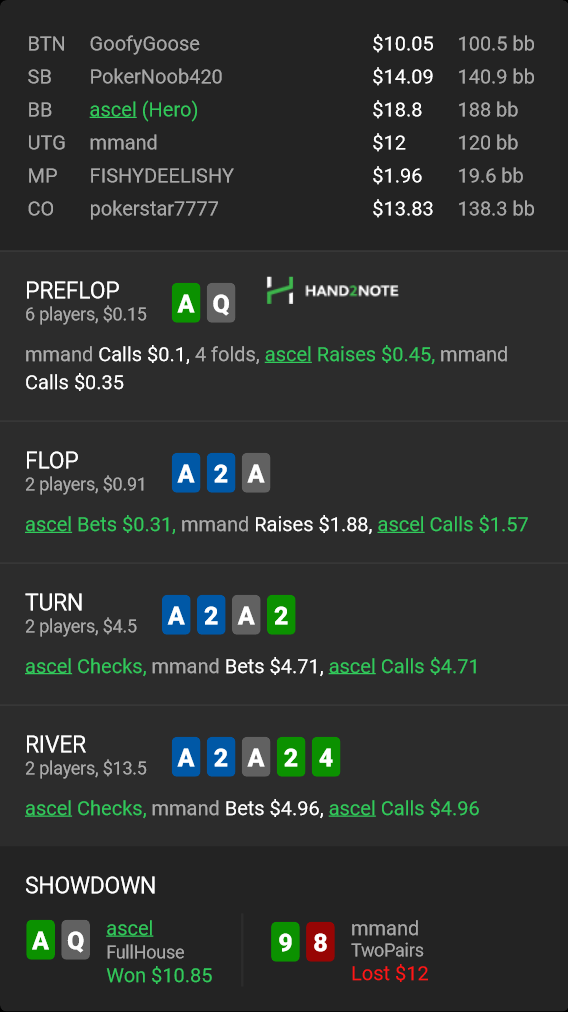
Task: Click mmand's green 9 showdown card
Action: 285,942
